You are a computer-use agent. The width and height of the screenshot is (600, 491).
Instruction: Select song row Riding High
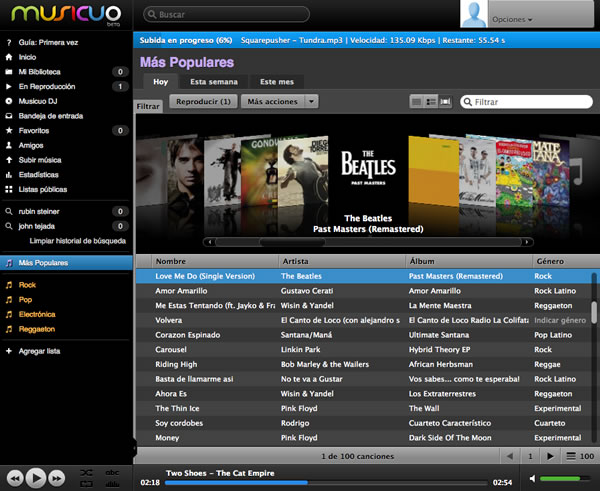[364, 364]
